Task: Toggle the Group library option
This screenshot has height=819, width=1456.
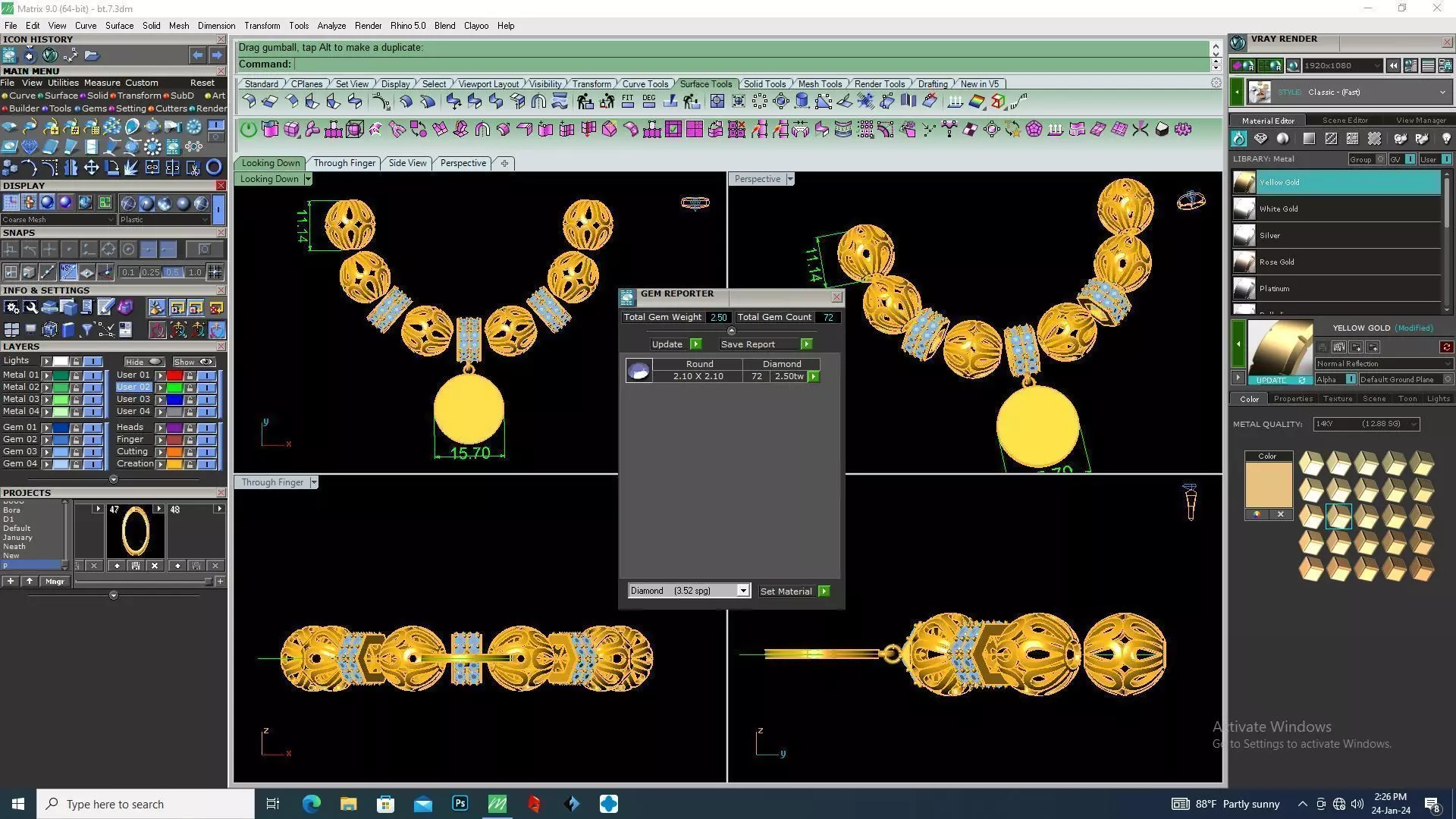Action: [1380, 159]
